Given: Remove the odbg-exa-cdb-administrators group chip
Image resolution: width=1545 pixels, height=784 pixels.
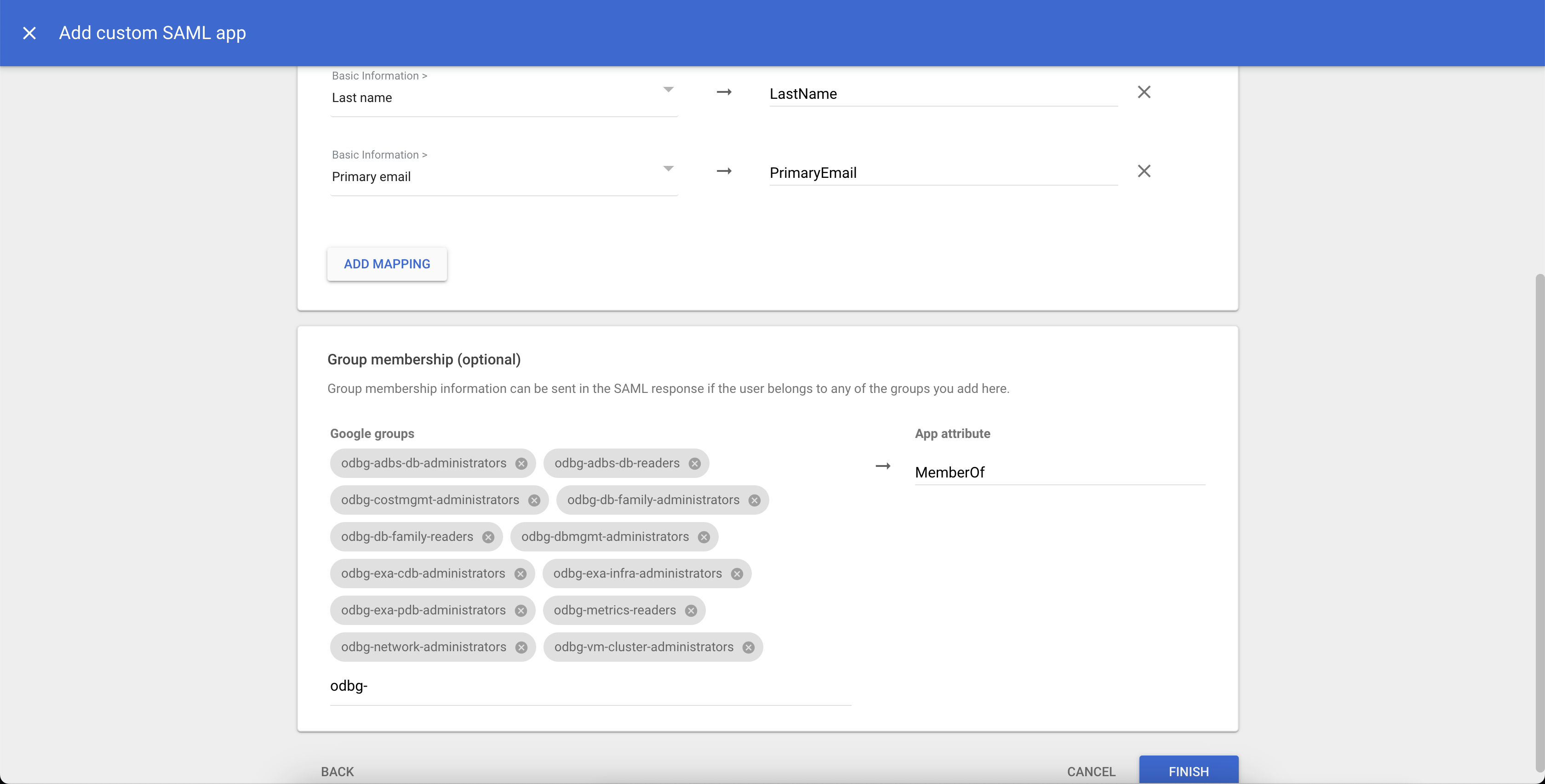Looking at the screenshot, I should click(x=521, y=573).
